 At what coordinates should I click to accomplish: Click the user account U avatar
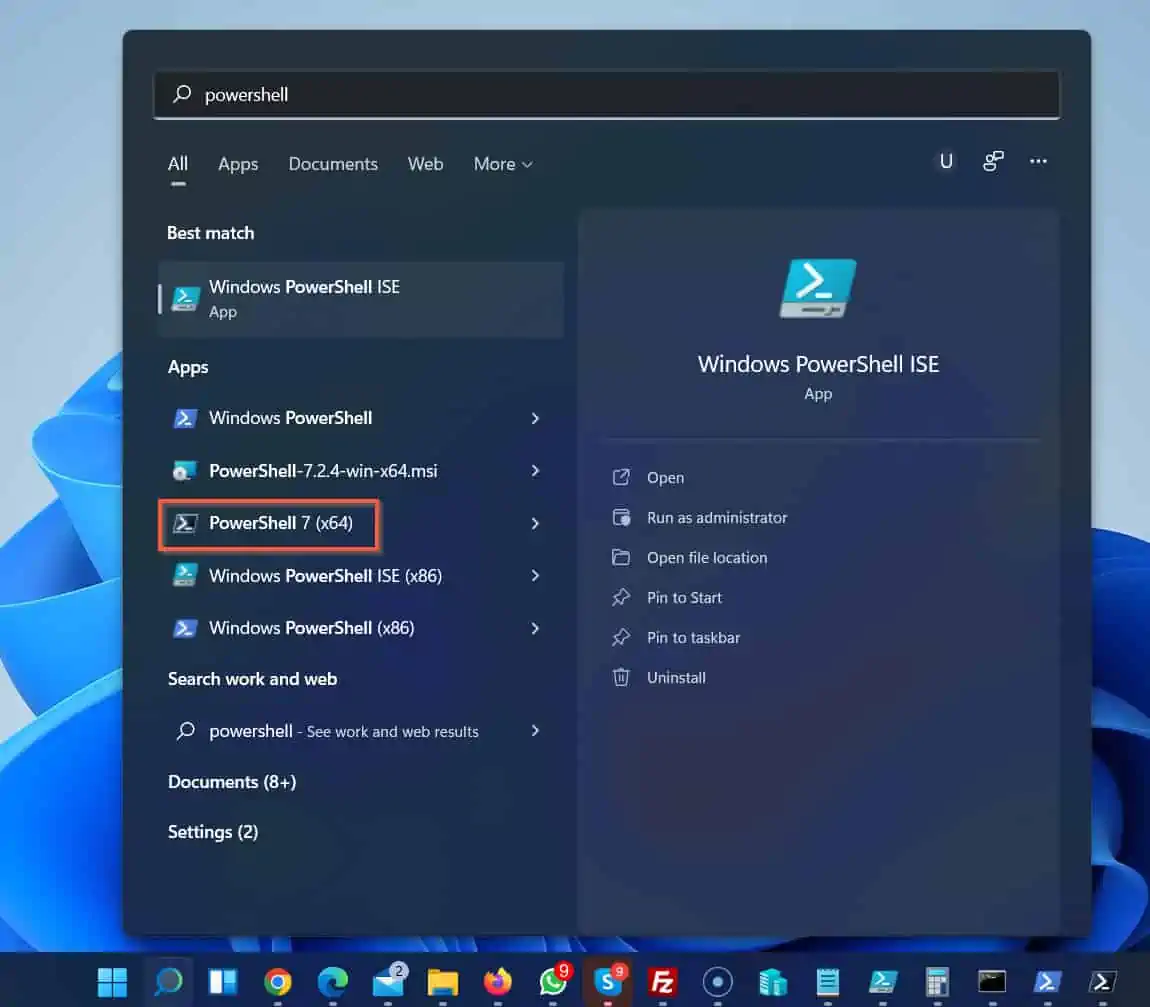point(945,161)
